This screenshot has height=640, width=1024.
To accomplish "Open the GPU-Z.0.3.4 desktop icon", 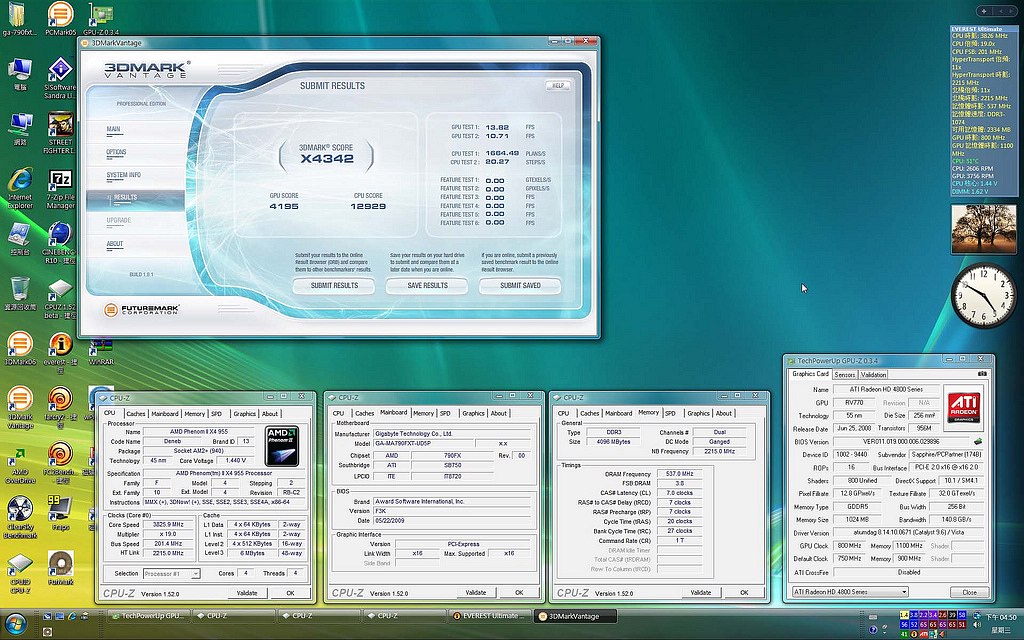I will pos(101,18).
